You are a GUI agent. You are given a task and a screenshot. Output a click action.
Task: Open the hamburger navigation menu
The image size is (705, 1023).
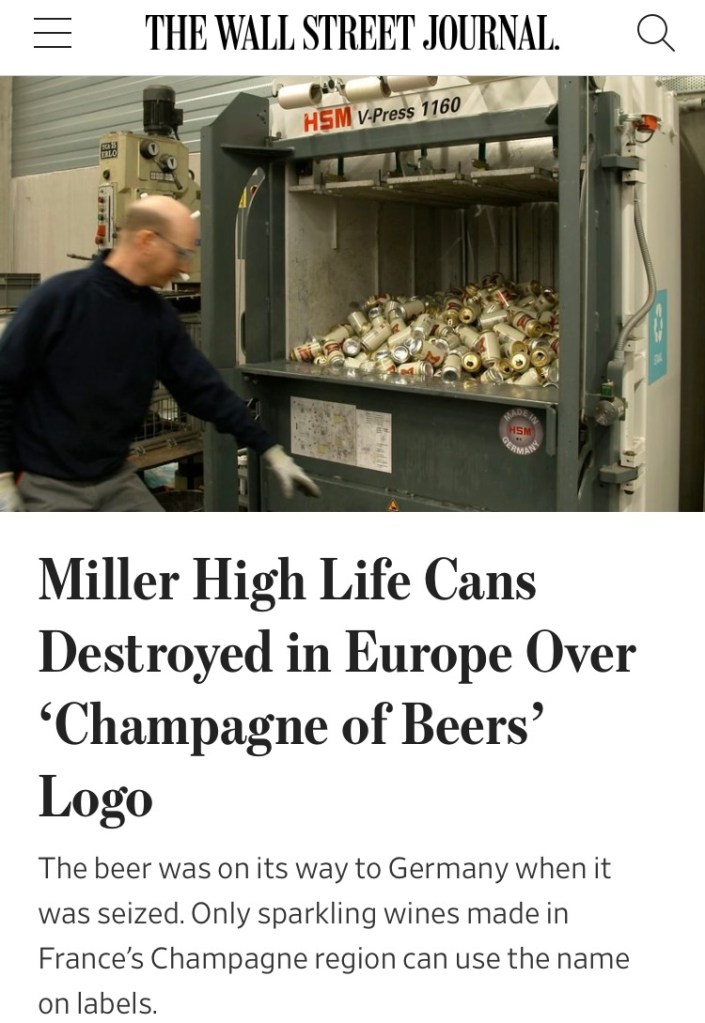52,33
